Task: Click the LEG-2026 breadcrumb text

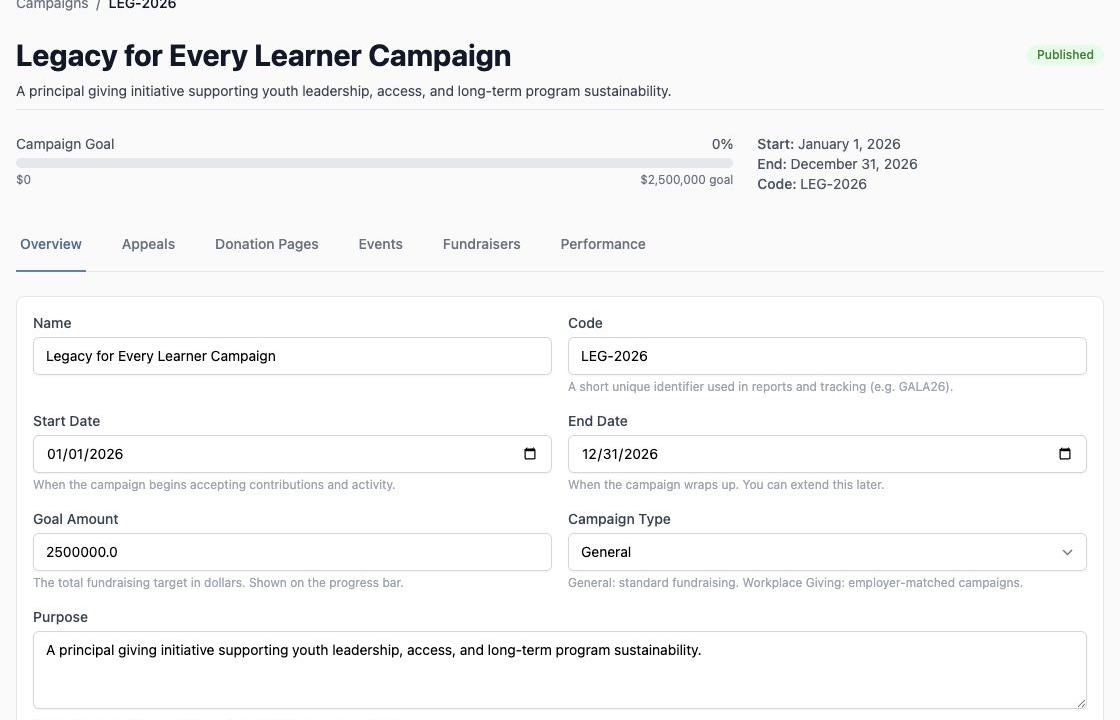Action: 142,4
